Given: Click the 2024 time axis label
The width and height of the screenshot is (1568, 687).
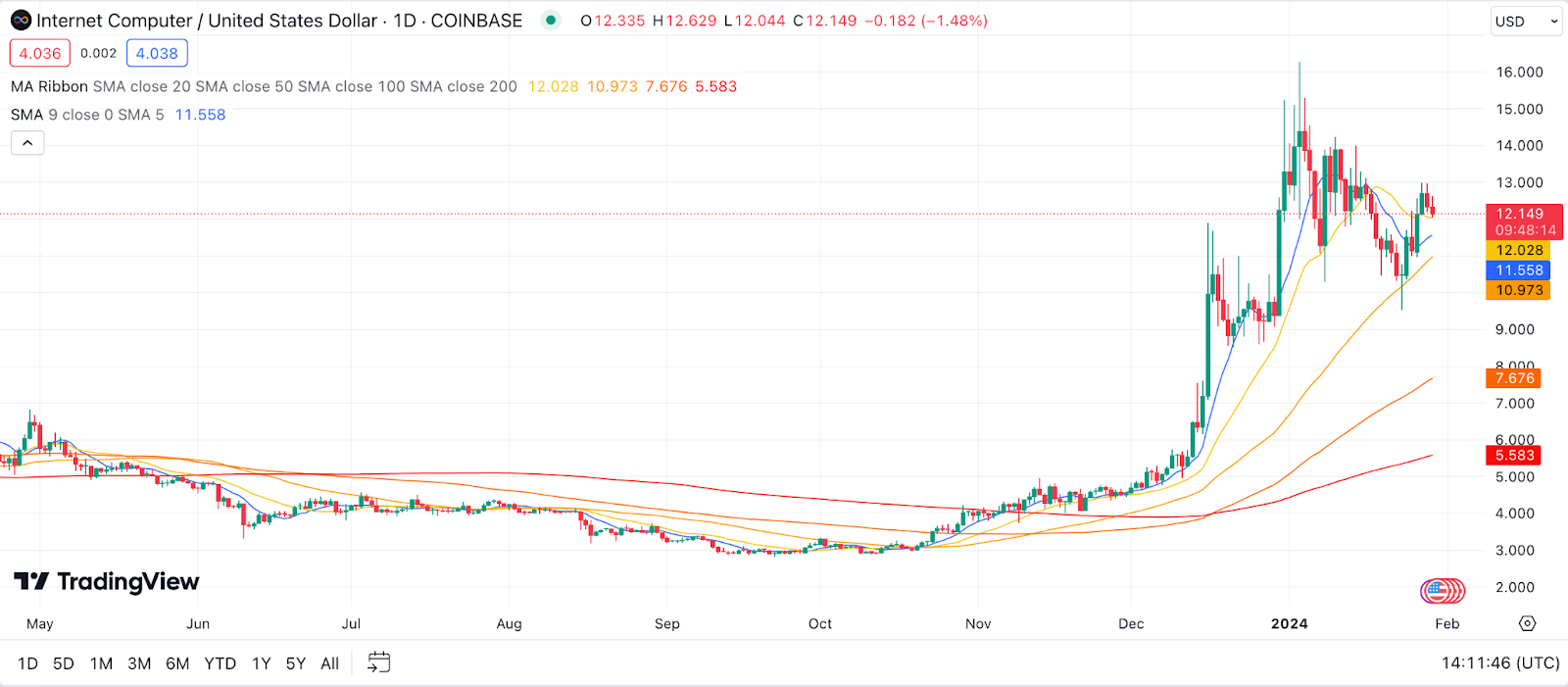Looking at the screenshot, I should pos(1289,623).
